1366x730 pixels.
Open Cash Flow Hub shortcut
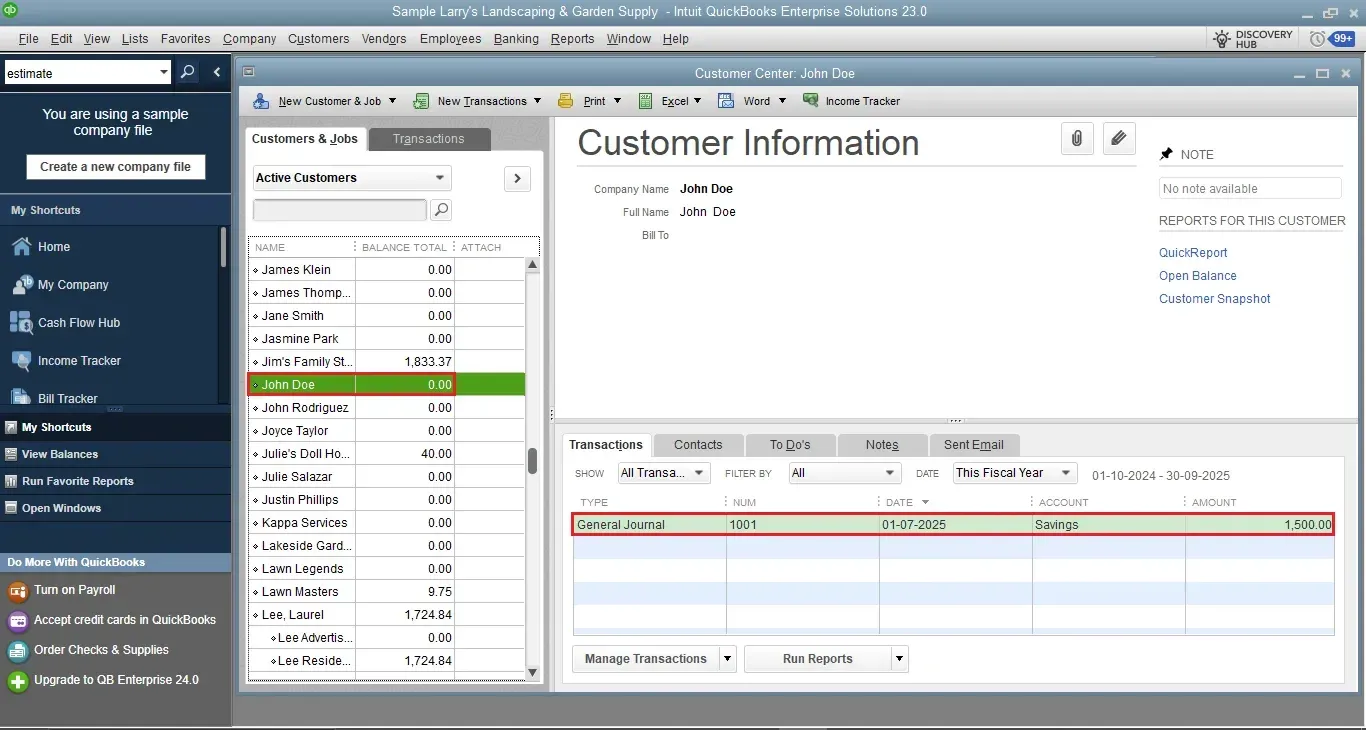click(x=65, y=323)
